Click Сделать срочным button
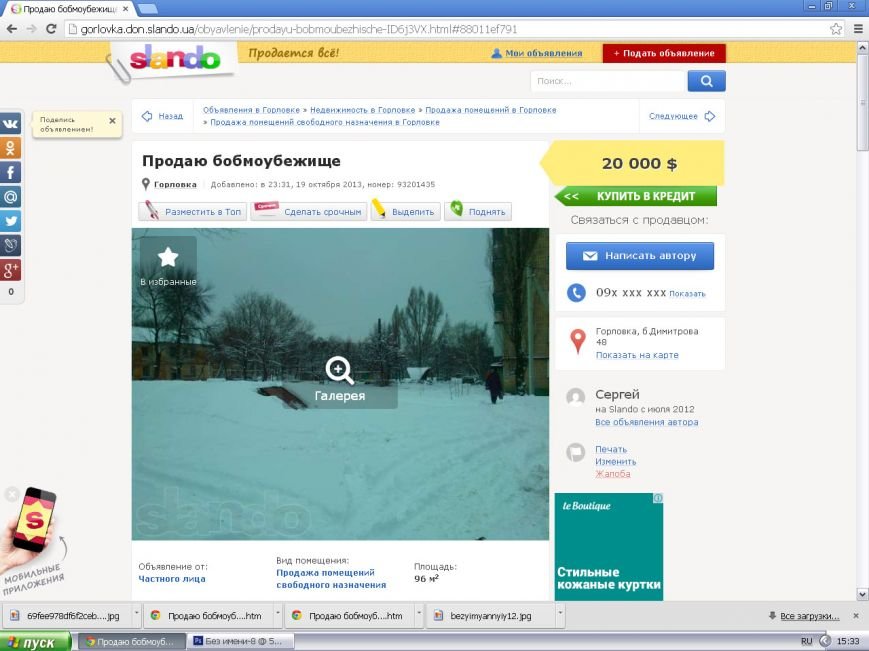The width and height of the screenshot is (869, 651). point(309,212)
